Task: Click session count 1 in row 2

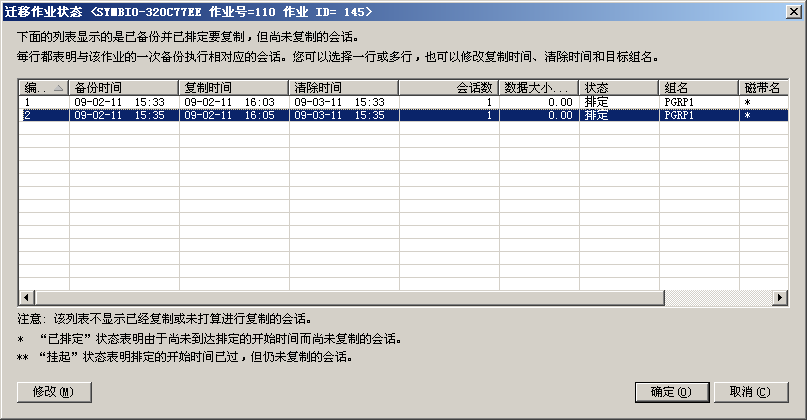Action: (x=489, y=115)
